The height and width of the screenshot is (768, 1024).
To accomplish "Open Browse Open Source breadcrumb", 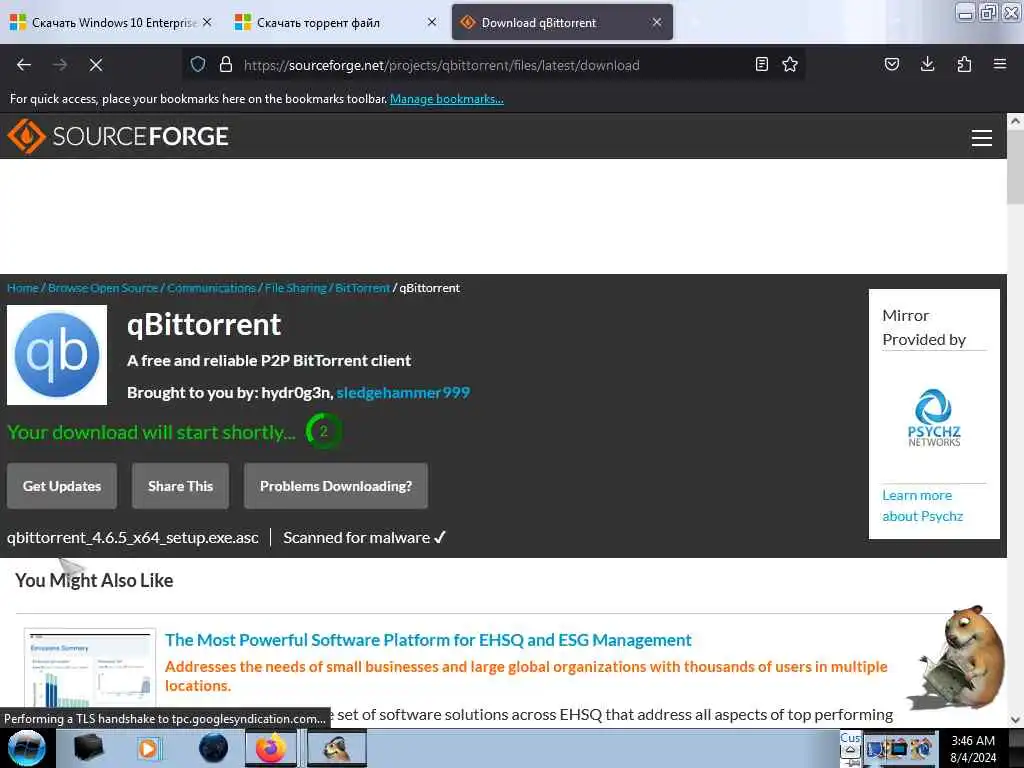I will 103,288.
